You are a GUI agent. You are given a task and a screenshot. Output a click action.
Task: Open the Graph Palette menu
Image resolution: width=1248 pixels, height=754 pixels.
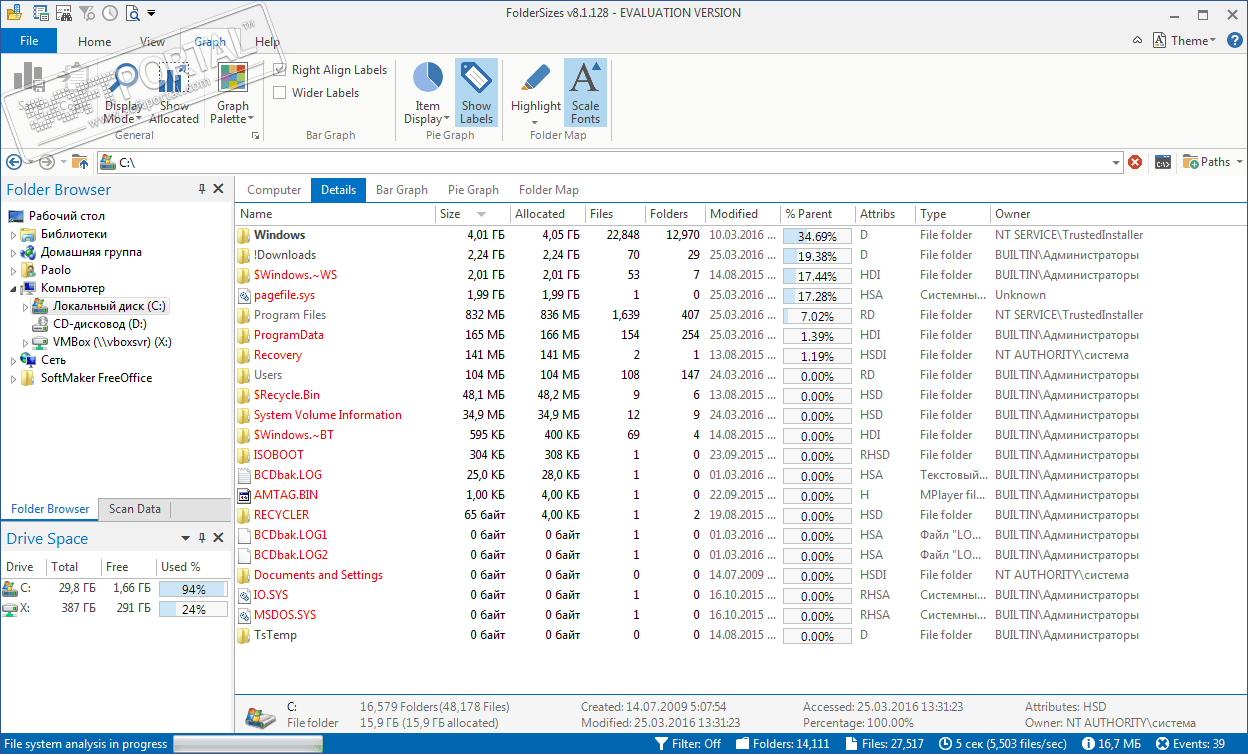[x=233, y=93]
